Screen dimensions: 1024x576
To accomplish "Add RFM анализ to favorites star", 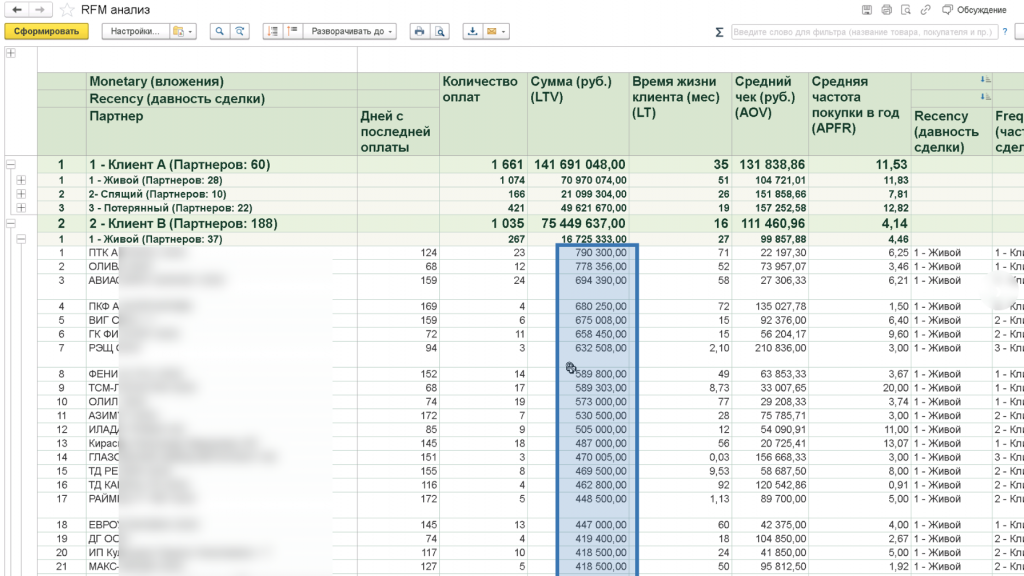I will 66,10.
